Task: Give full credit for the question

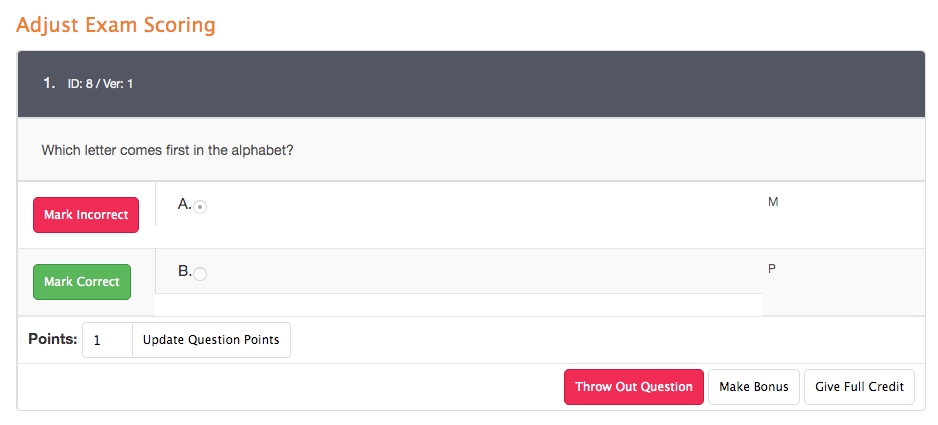Action: point(859,387)
